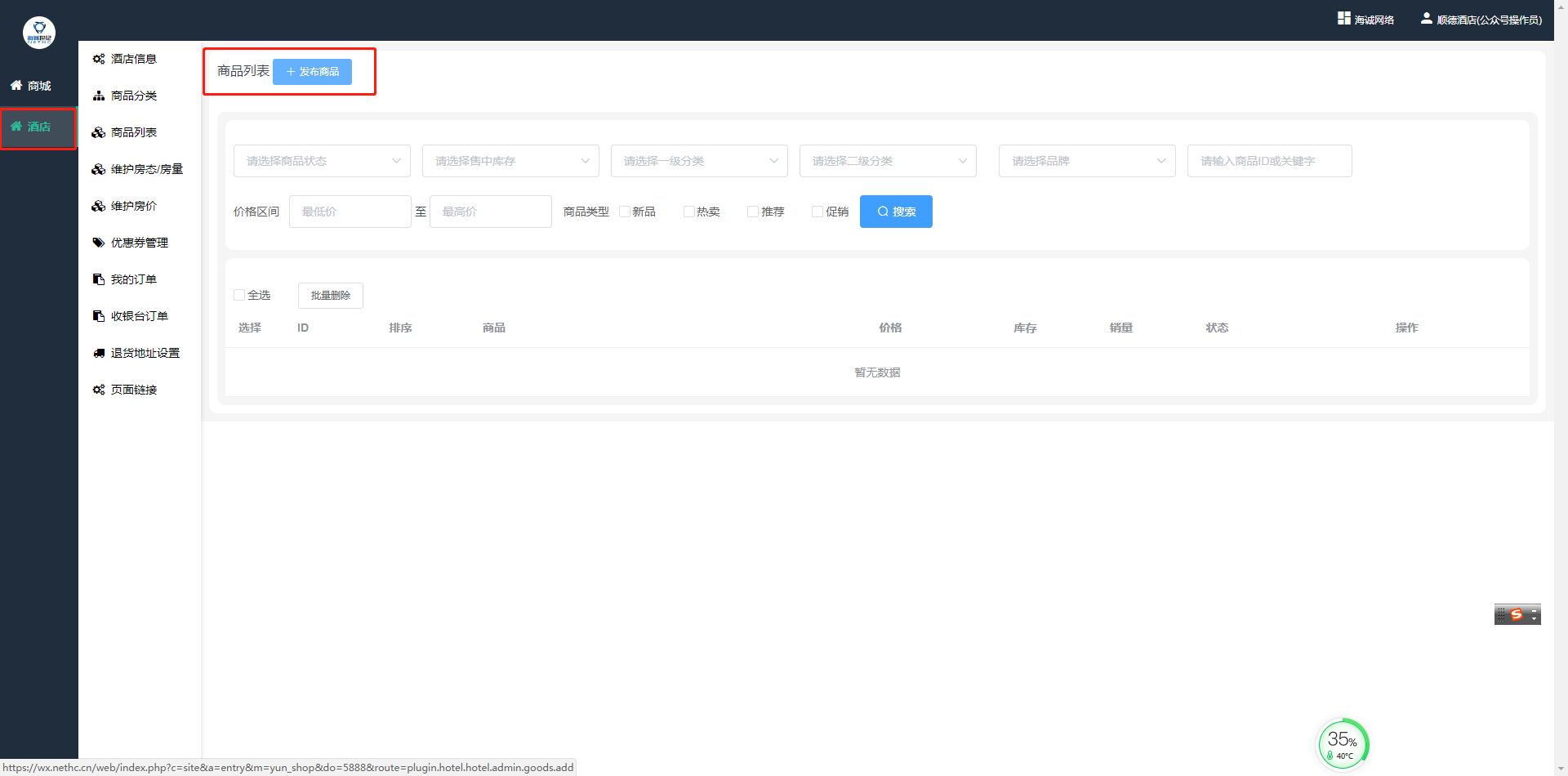The image size is (1568, 776).
Task: Click the 价格 column header
Action: [x=890, y=328]
